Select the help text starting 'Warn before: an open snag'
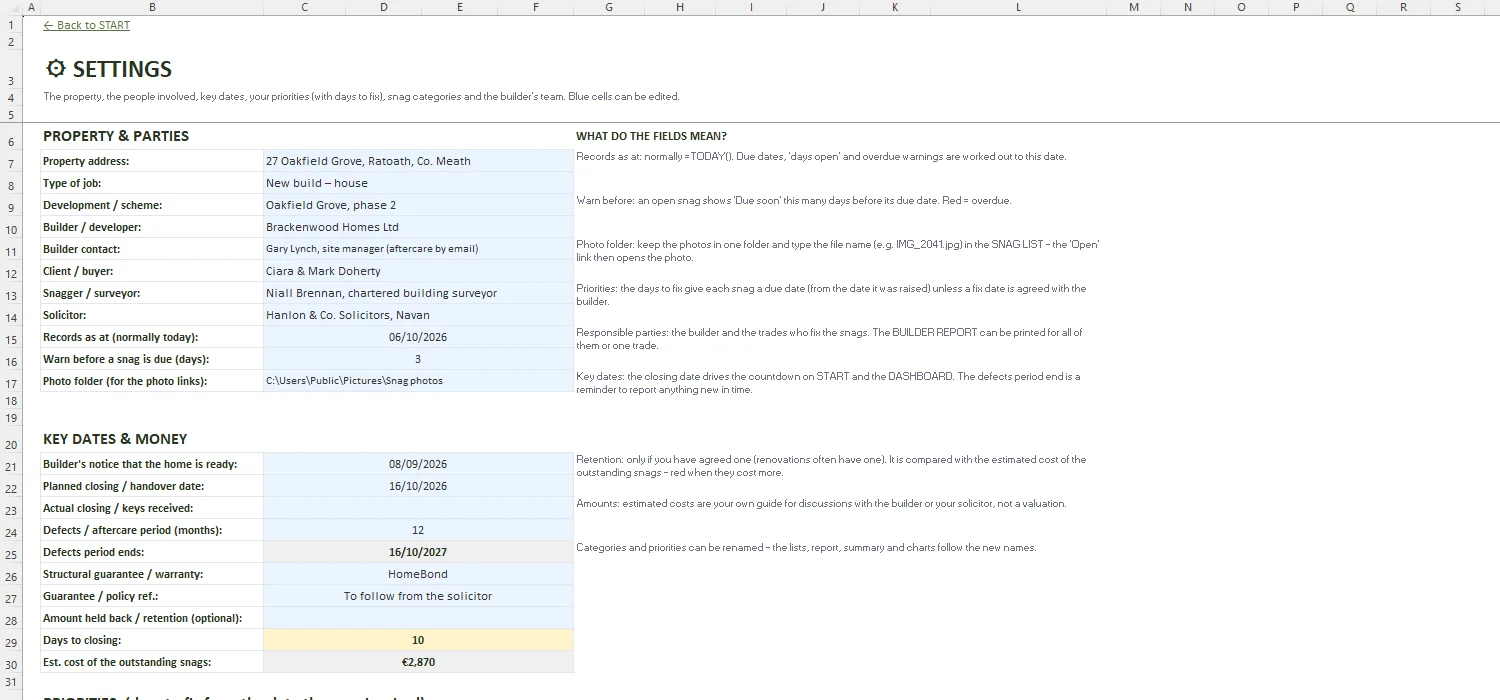Image resolution: width=1500 pixels, height=700 pixels. pos(794,200)
